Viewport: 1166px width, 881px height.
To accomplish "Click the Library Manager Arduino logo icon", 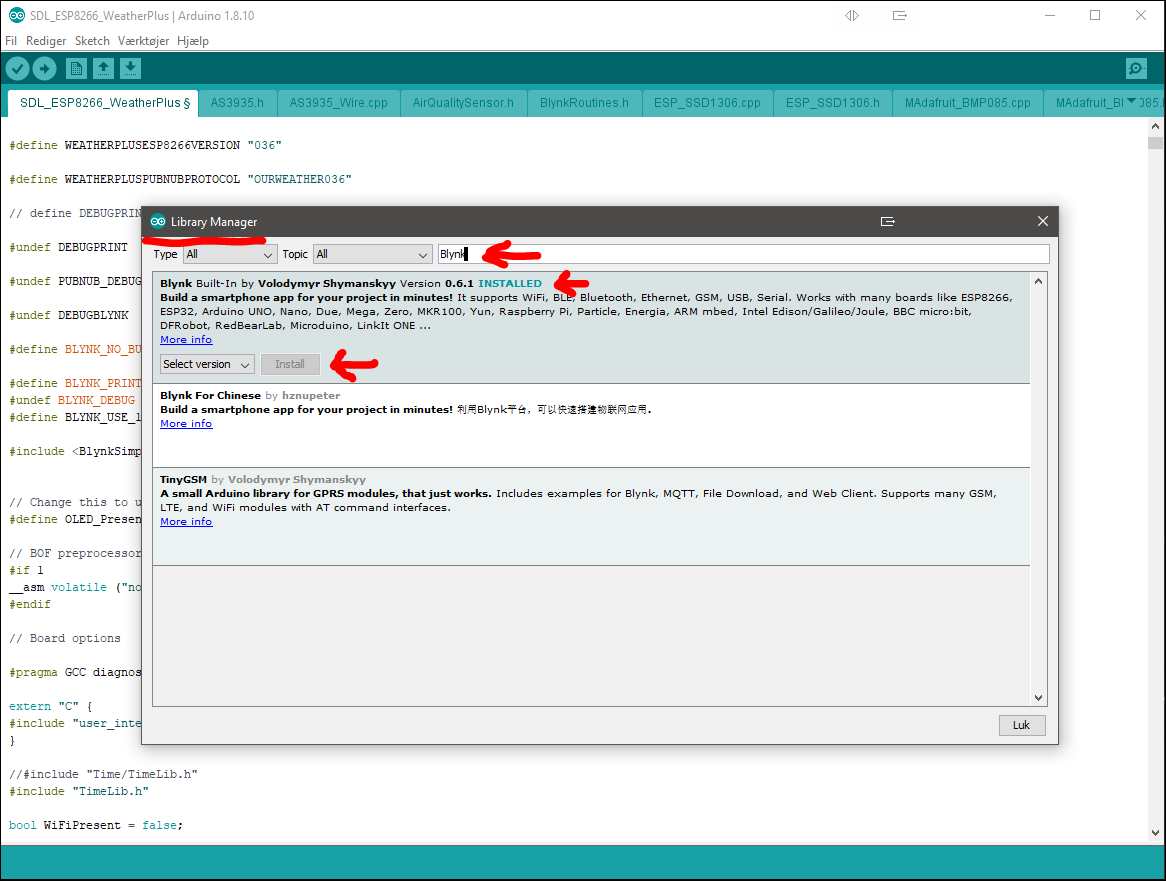I will point(158,222).
